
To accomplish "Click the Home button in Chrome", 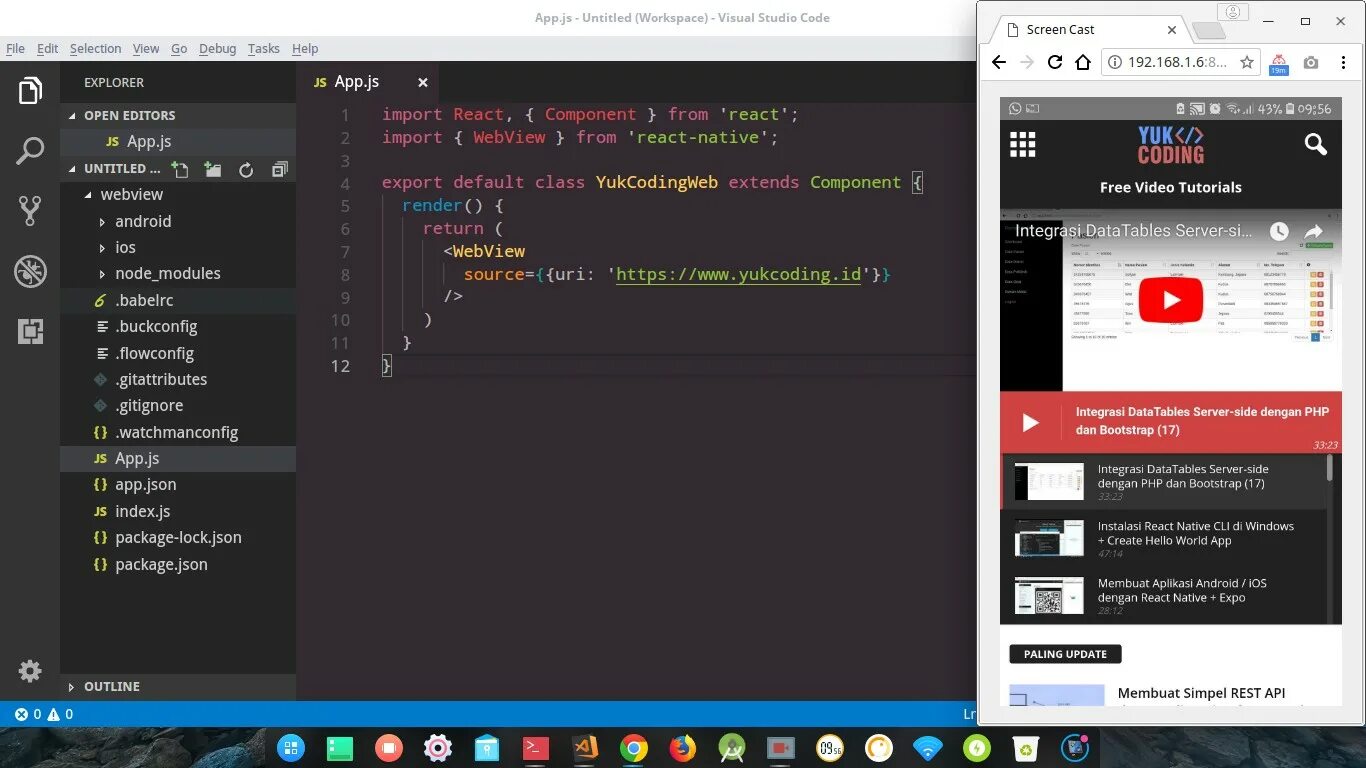I will (x=1082, y=62).
